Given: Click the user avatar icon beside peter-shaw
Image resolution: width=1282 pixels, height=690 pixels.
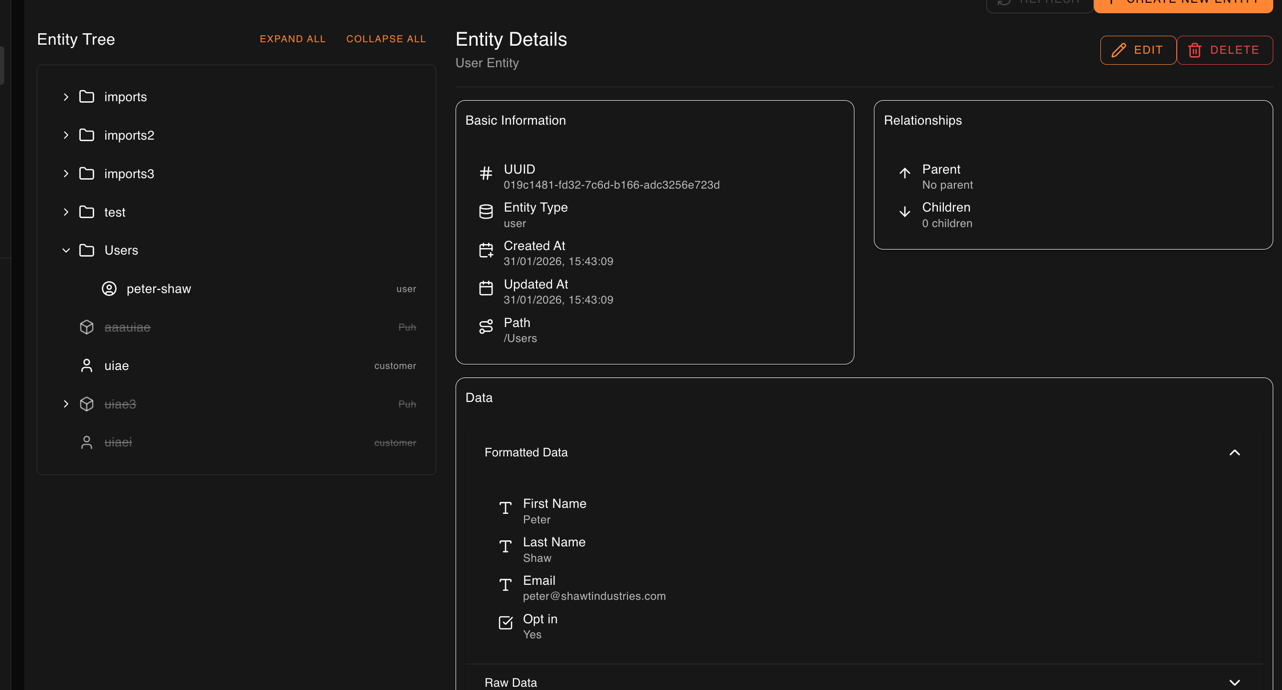Looking at the screenshot, I should (x=108, y=288).
